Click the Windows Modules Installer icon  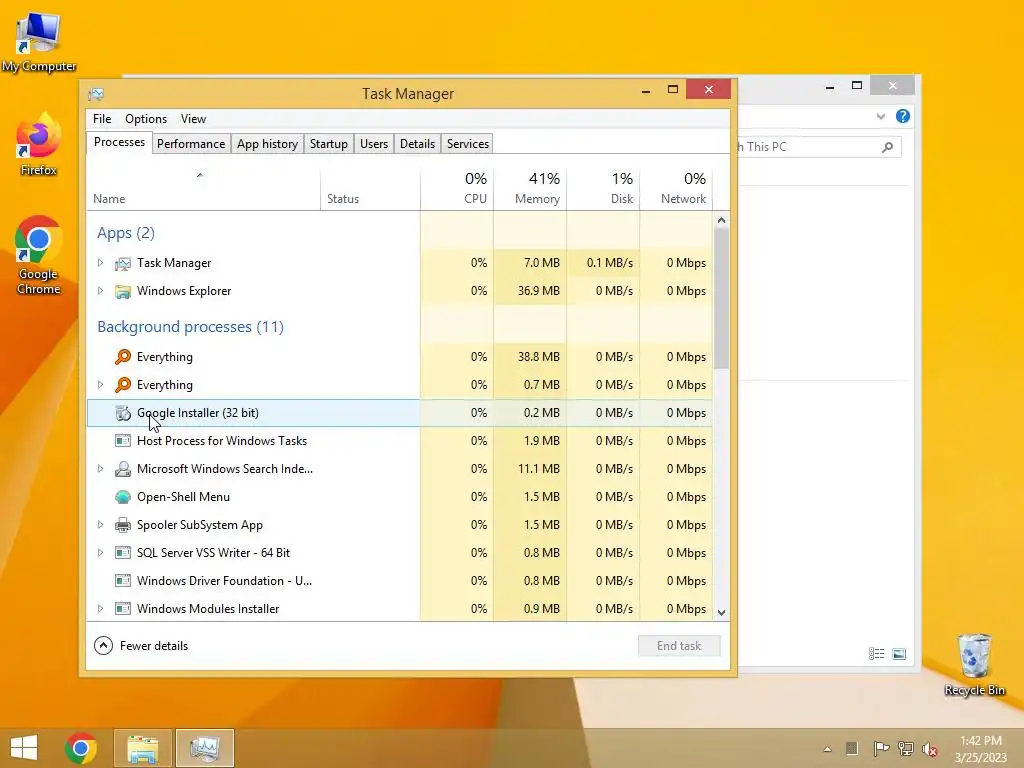pyautogui.click(x=123, y=609)
